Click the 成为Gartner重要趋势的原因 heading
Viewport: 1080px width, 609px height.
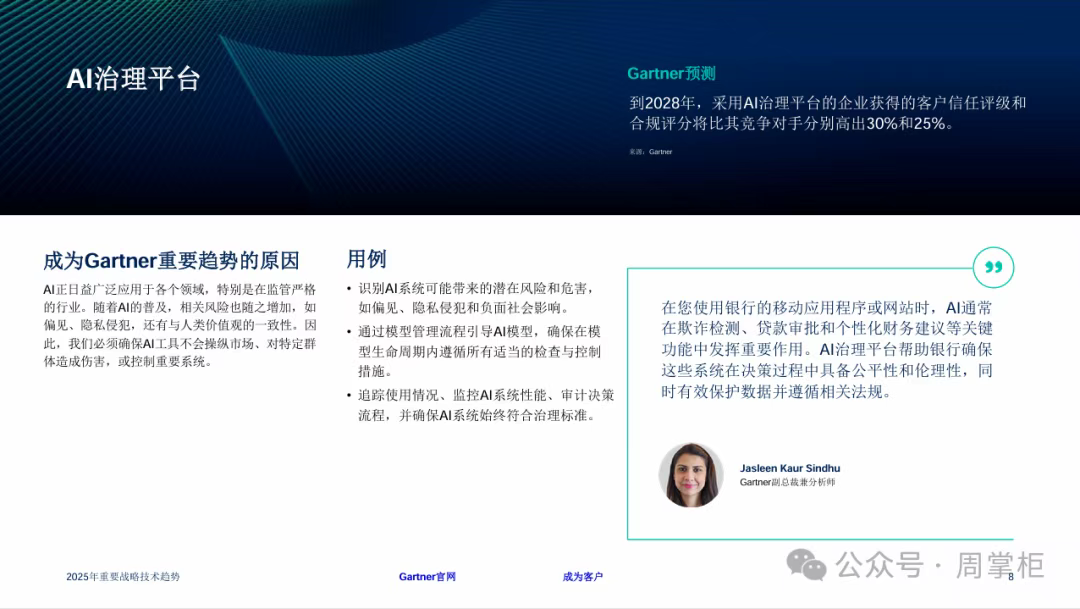(x=171, y=261)
